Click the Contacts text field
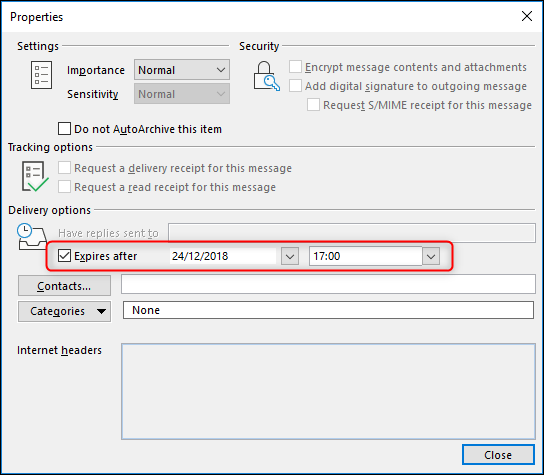Viewport: 544px width, 475px height. pos(328,284)
